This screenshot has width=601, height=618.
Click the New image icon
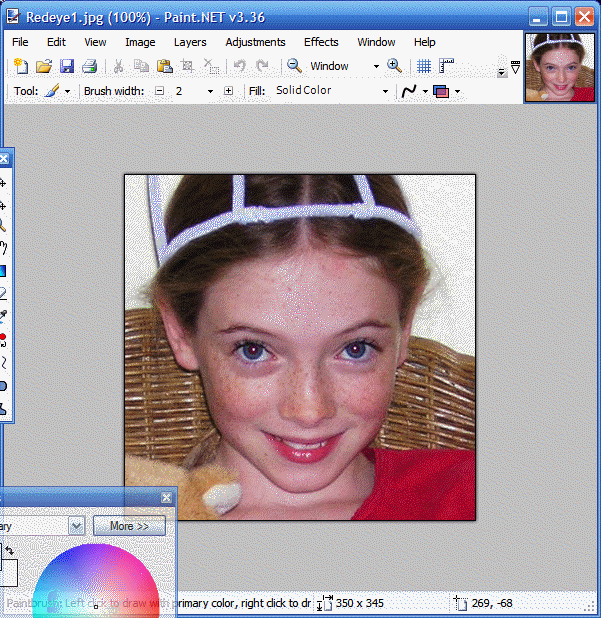pos(21,66)
